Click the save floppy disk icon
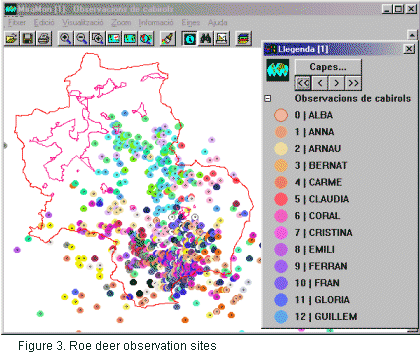The image size is (420, 360). point(28,39)
